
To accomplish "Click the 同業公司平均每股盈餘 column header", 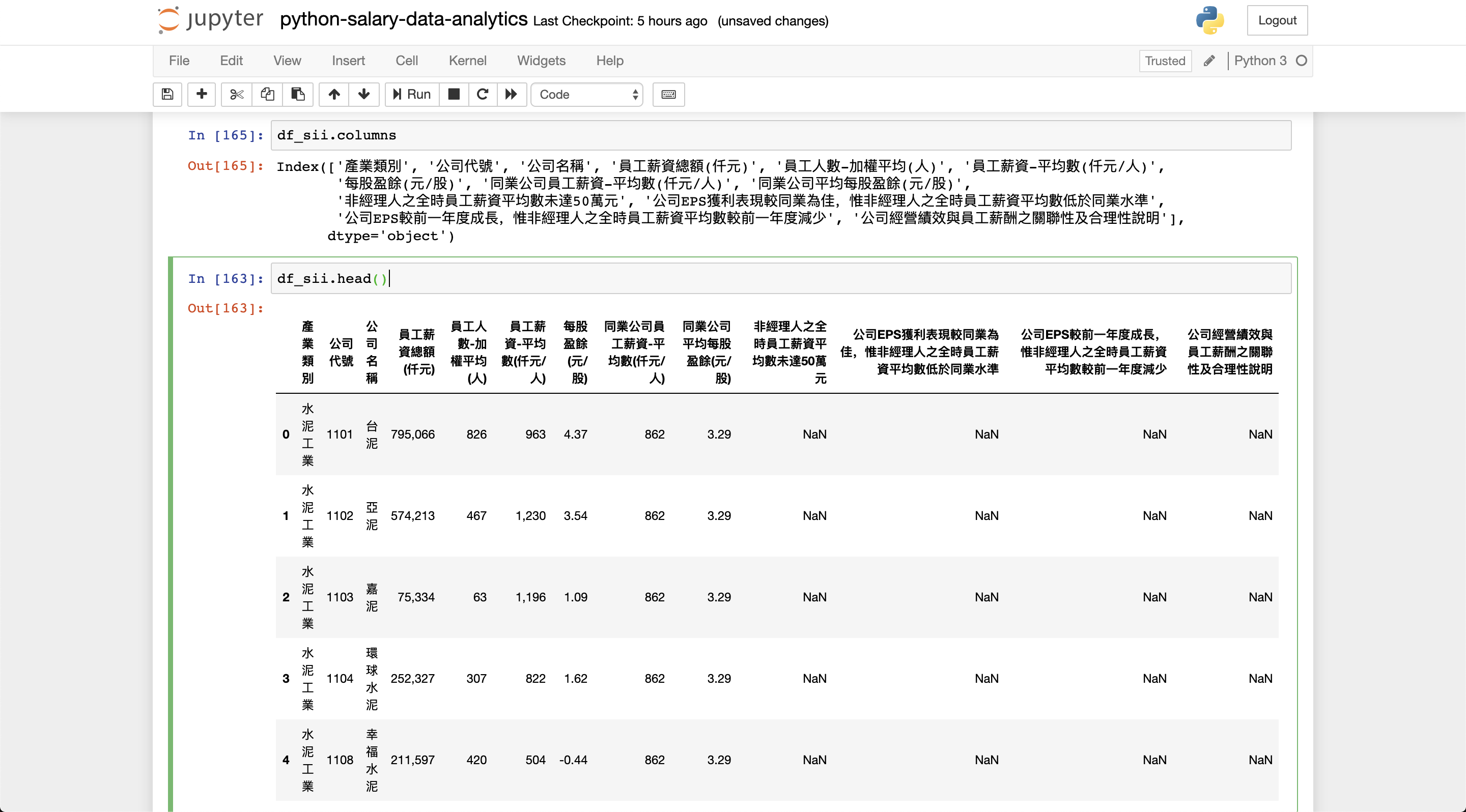I will click(706, 352).
